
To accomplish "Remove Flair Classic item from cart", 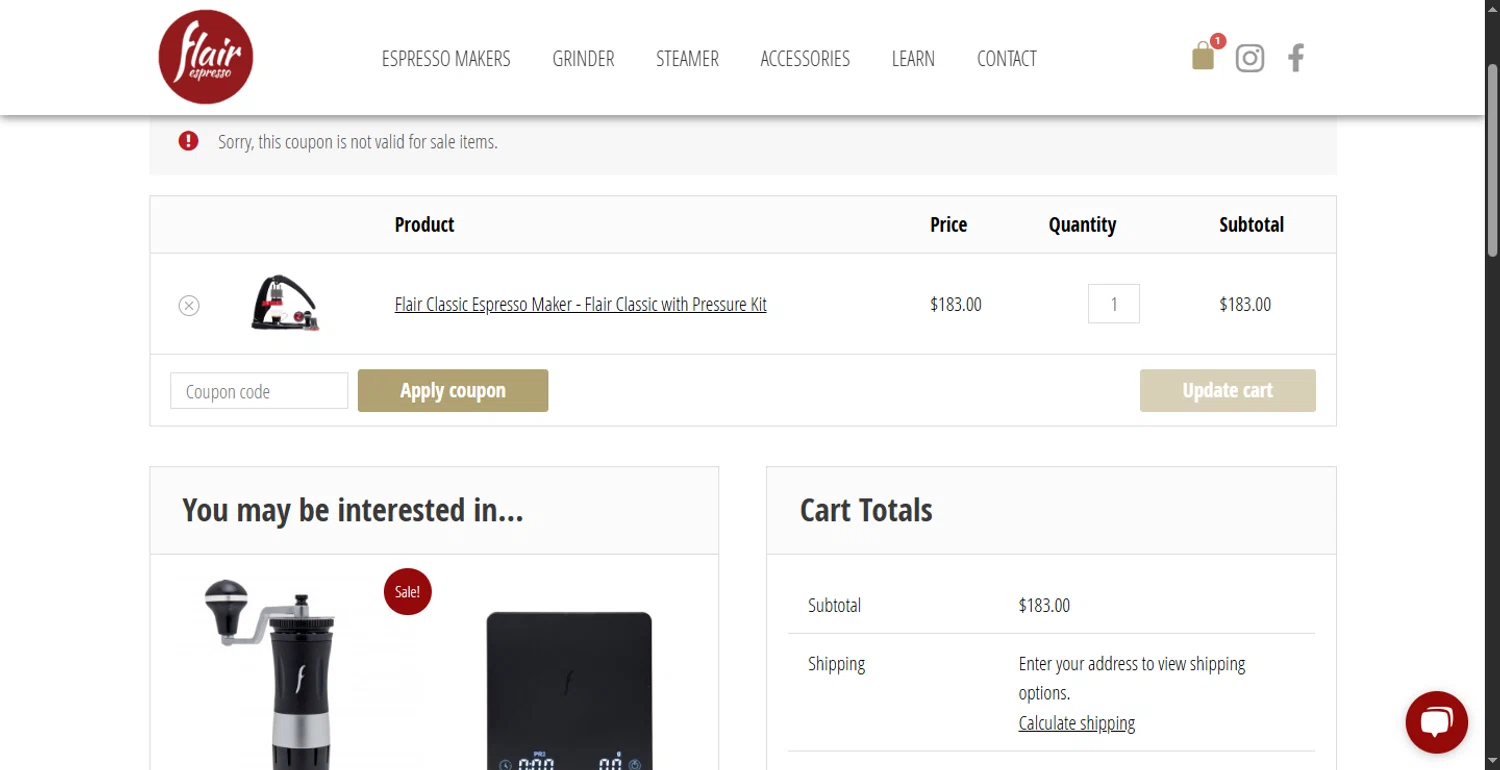I will click(x=189, y=306).
